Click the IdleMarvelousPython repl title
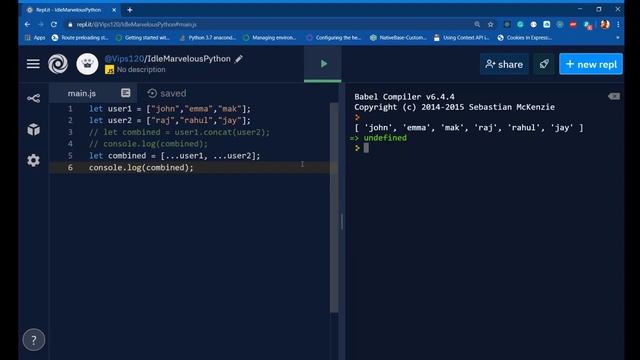 coord(189,59)
